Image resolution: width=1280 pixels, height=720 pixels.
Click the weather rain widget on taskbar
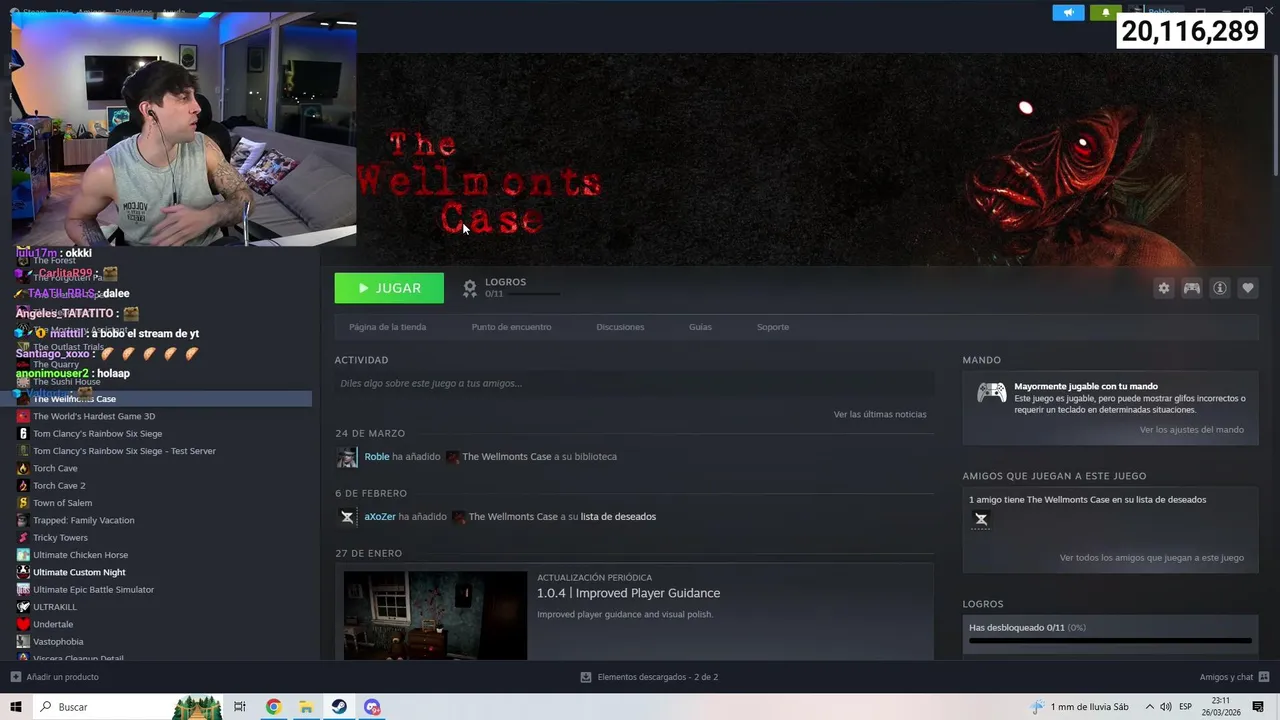pyautogui.click(x=1080, y=707)
